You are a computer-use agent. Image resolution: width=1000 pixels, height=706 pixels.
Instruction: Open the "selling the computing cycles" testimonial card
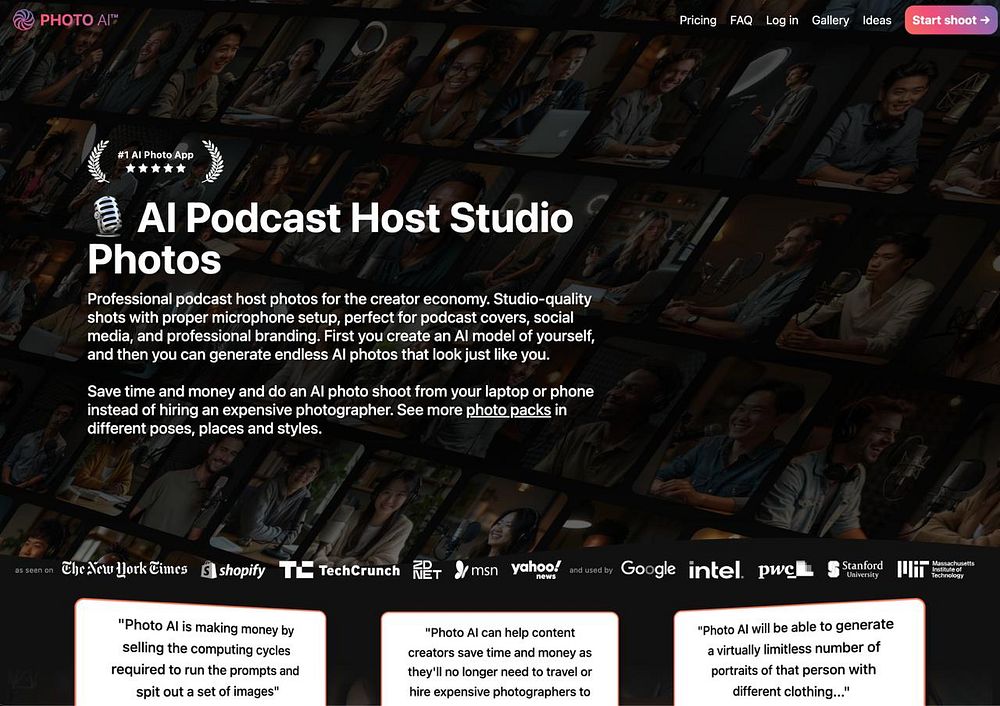[200, 653]
